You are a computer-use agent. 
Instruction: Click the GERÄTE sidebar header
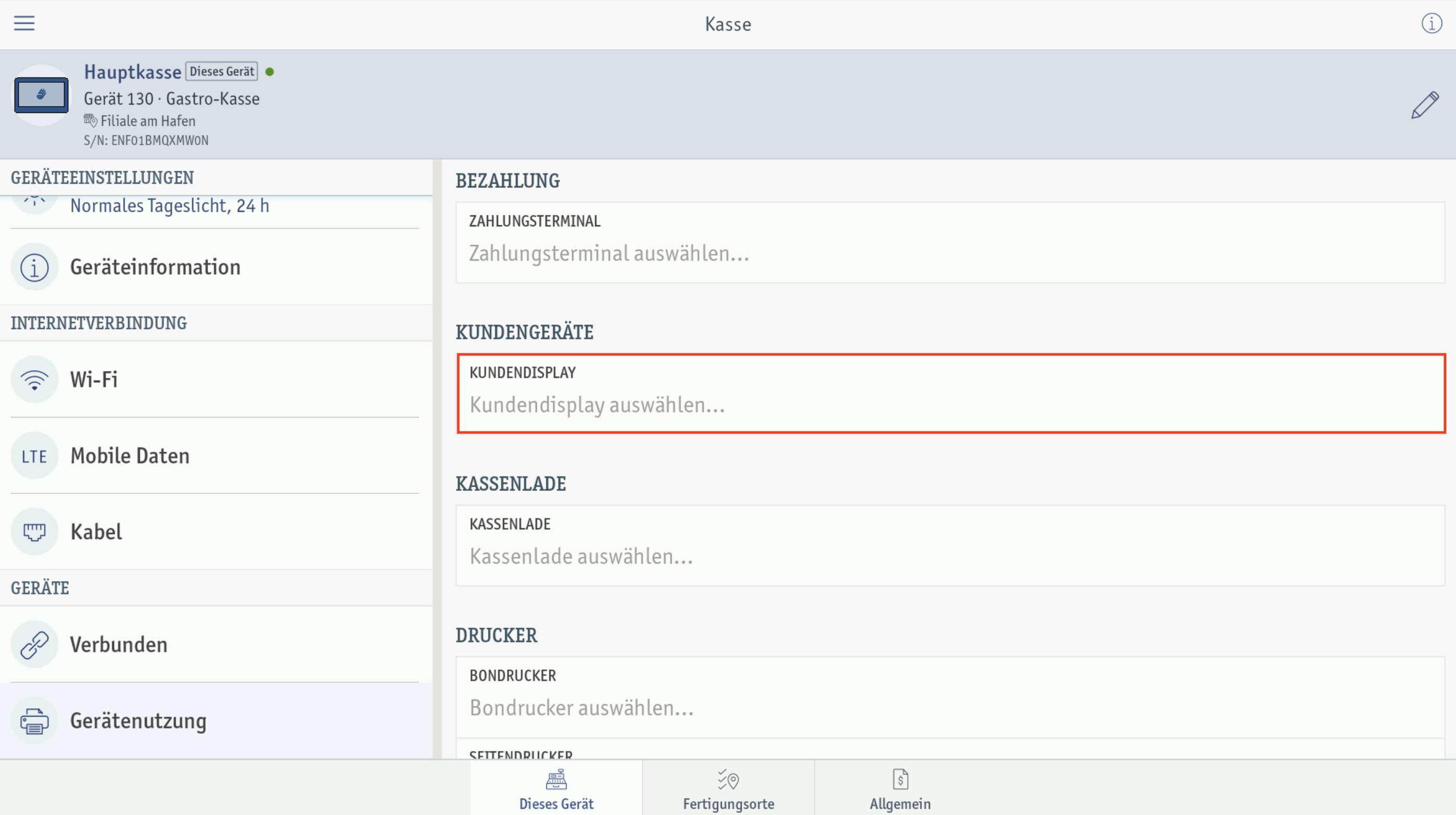tap(40, 588)
